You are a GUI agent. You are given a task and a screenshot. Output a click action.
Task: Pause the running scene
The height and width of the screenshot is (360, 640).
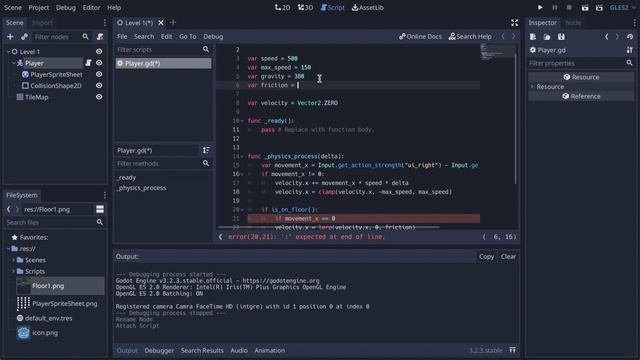[555, 7]
